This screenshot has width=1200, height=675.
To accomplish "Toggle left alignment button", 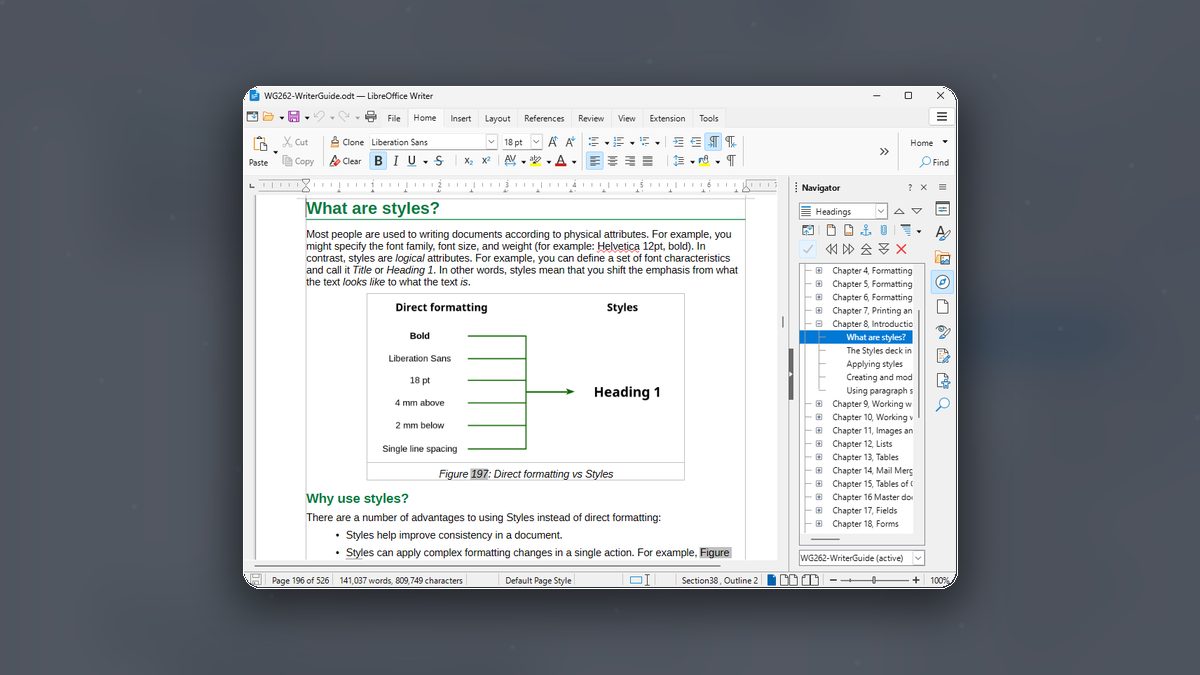I will pyautogui.click(x=595, y=161).
